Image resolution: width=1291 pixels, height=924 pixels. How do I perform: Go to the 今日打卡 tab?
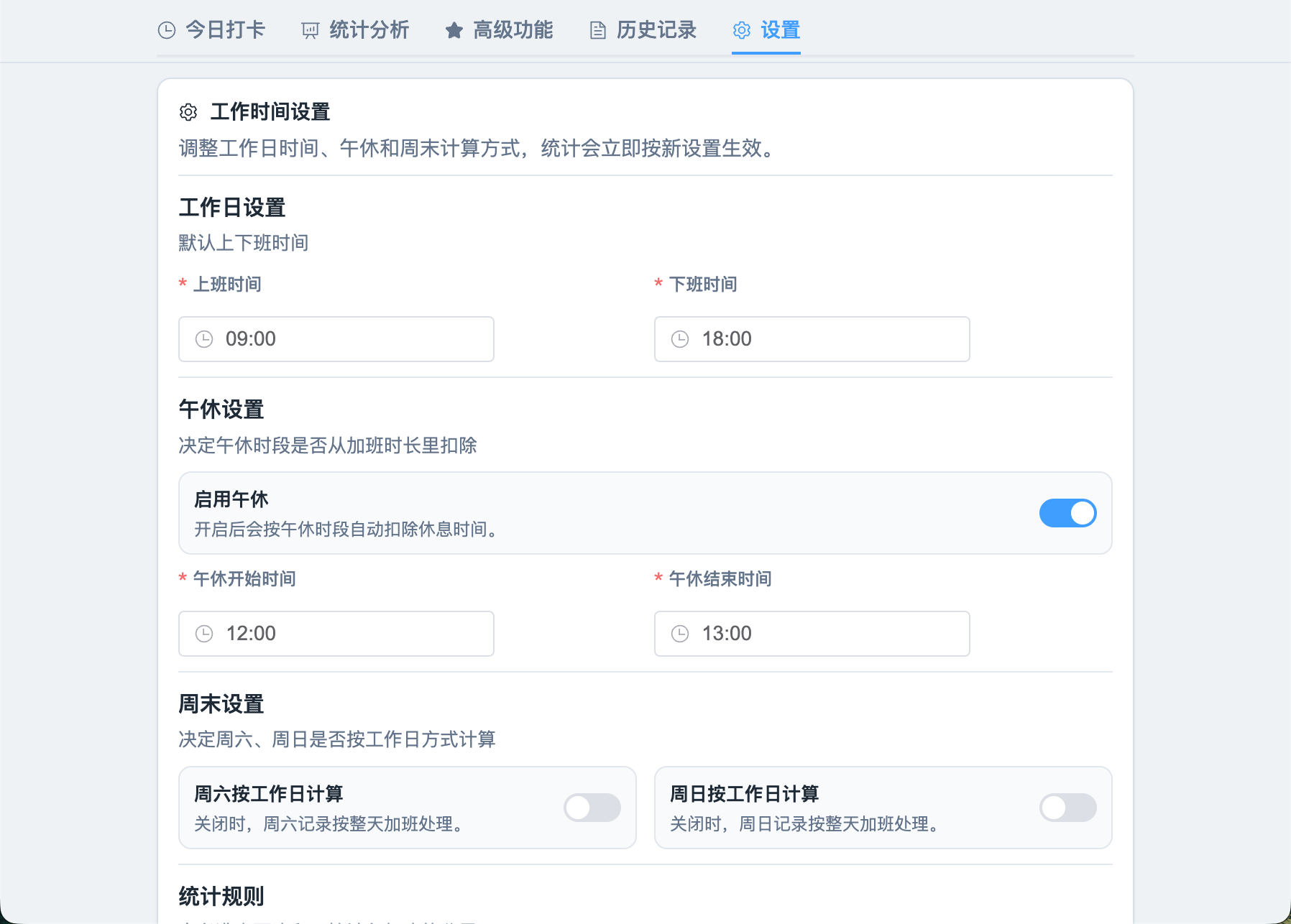point(225,30)
